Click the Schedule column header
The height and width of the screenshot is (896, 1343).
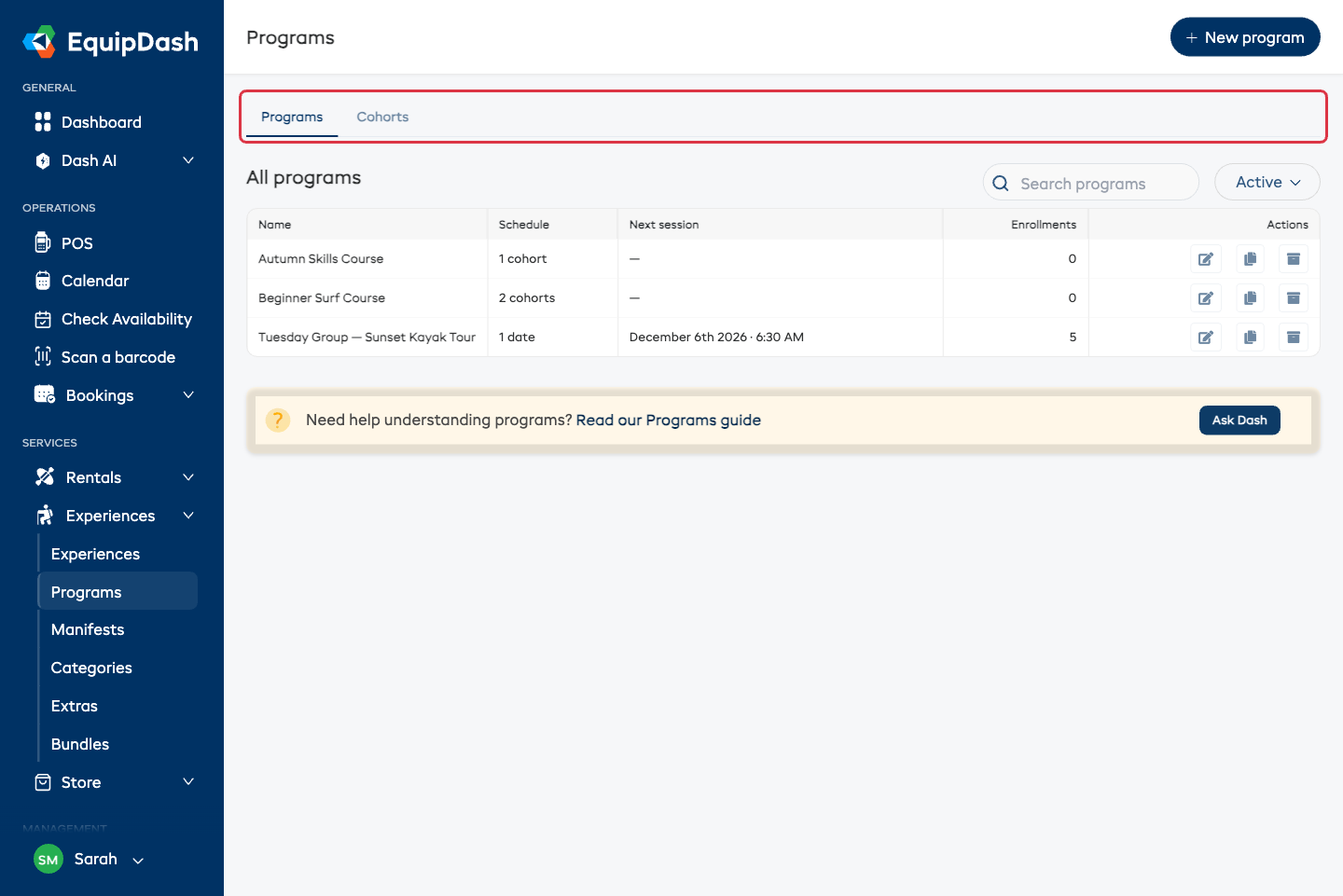524,225
